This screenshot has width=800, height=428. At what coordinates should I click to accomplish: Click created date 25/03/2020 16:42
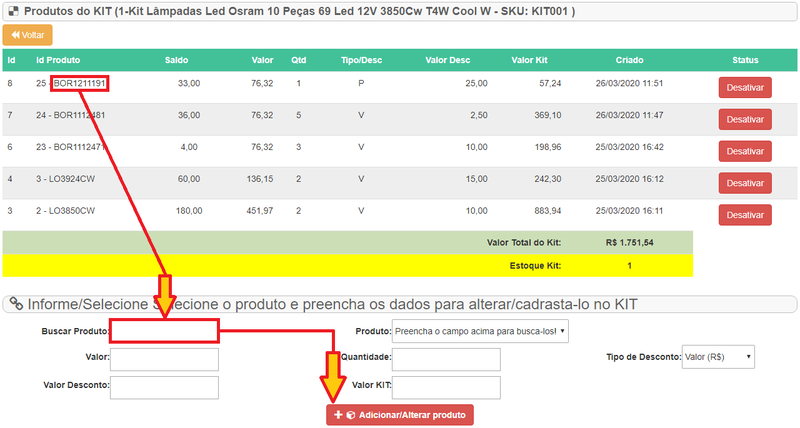coord(629,147)
